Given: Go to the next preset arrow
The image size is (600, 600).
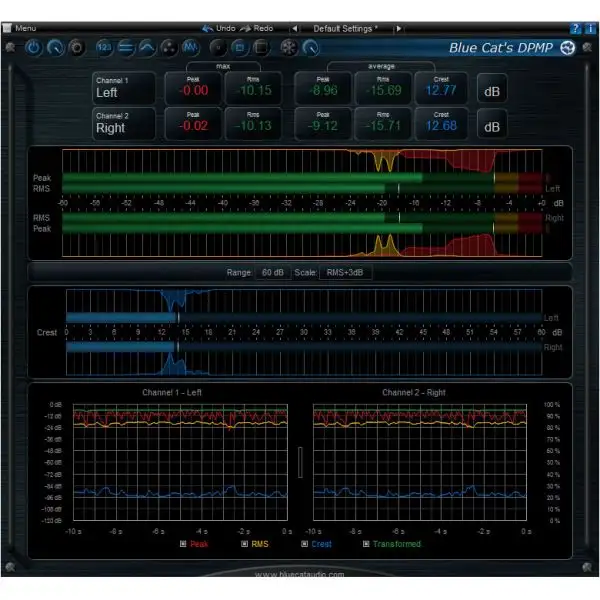Looking at the screenshot, I should click(x=398, y=28).
